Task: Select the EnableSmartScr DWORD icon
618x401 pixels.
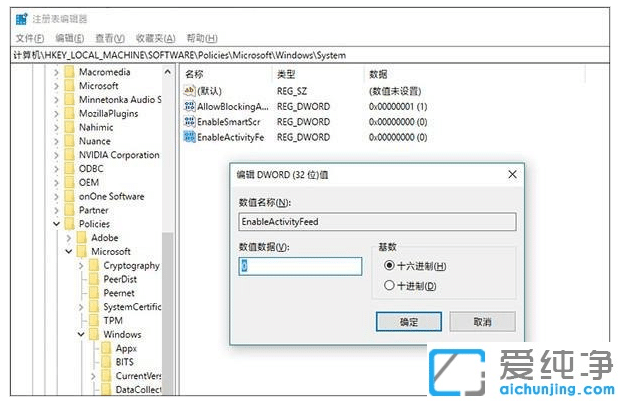Action: click(190, 121)
